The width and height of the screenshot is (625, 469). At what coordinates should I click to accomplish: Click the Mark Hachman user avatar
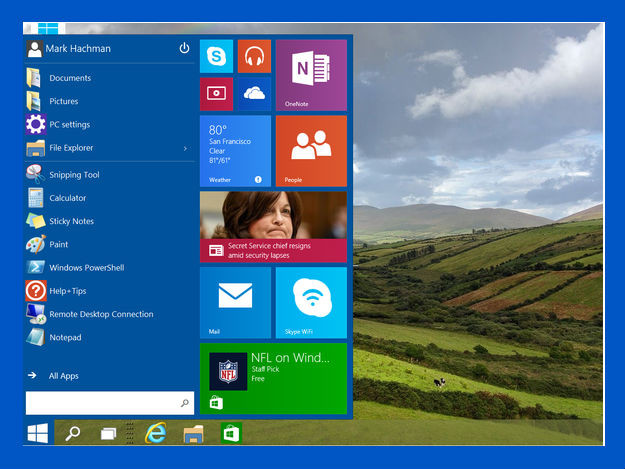pos(35,49)
